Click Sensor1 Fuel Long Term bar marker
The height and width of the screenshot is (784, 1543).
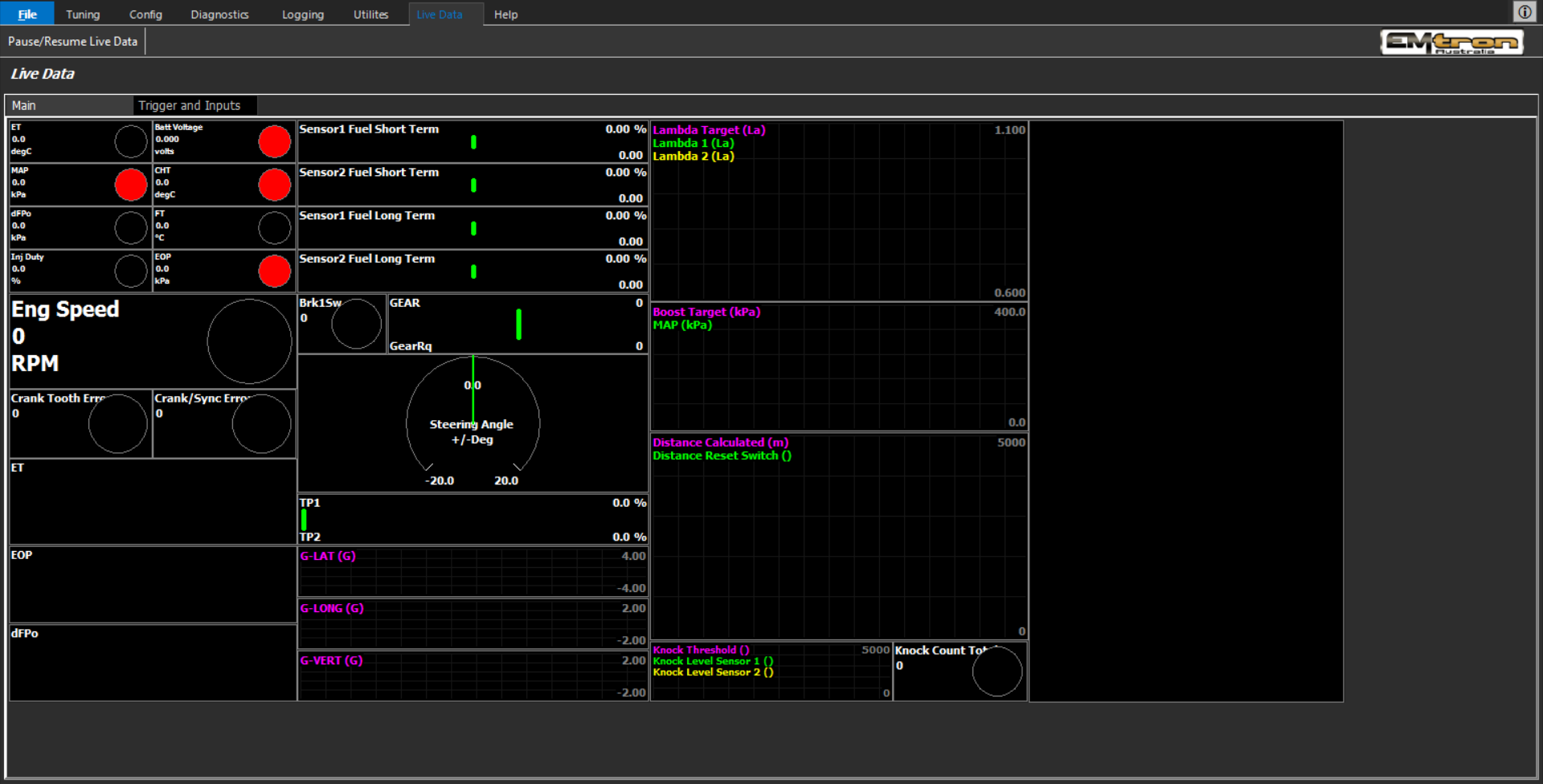(x=473, y=229)
